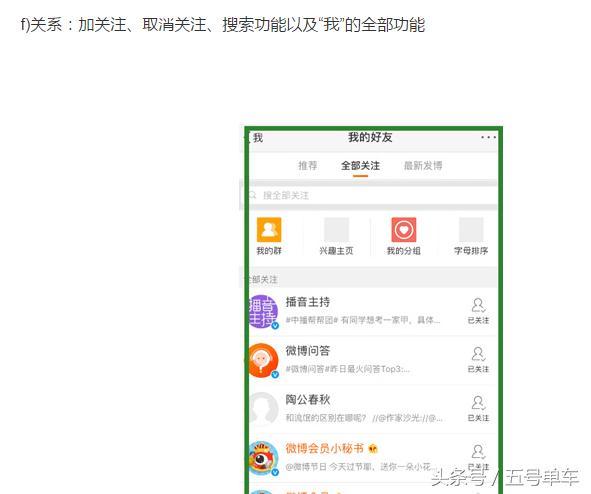Select the 全部关注 tab

click(x=360, y=165)
